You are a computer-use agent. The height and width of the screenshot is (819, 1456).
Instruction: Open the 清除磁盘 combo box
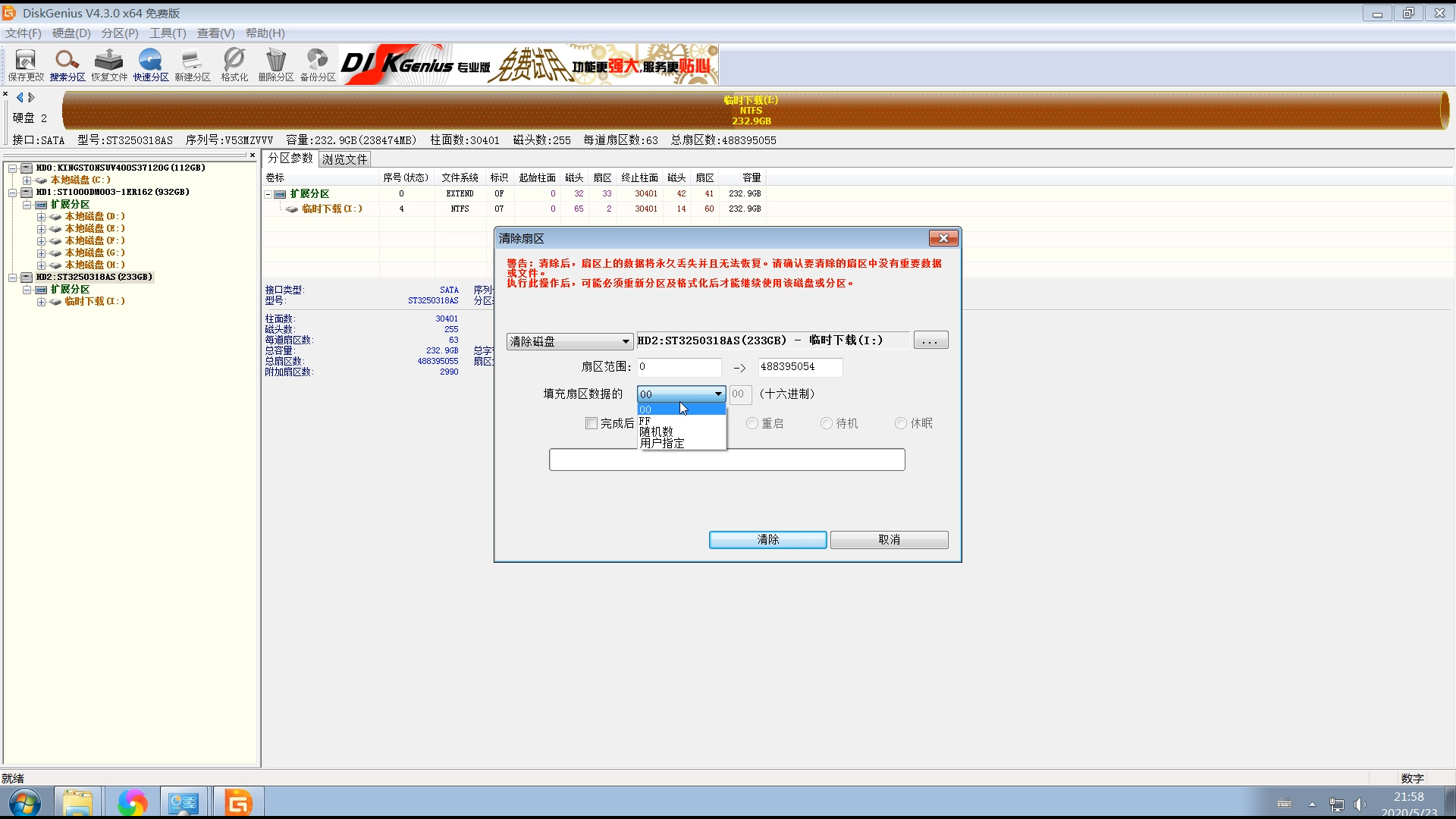coord(570,341)
